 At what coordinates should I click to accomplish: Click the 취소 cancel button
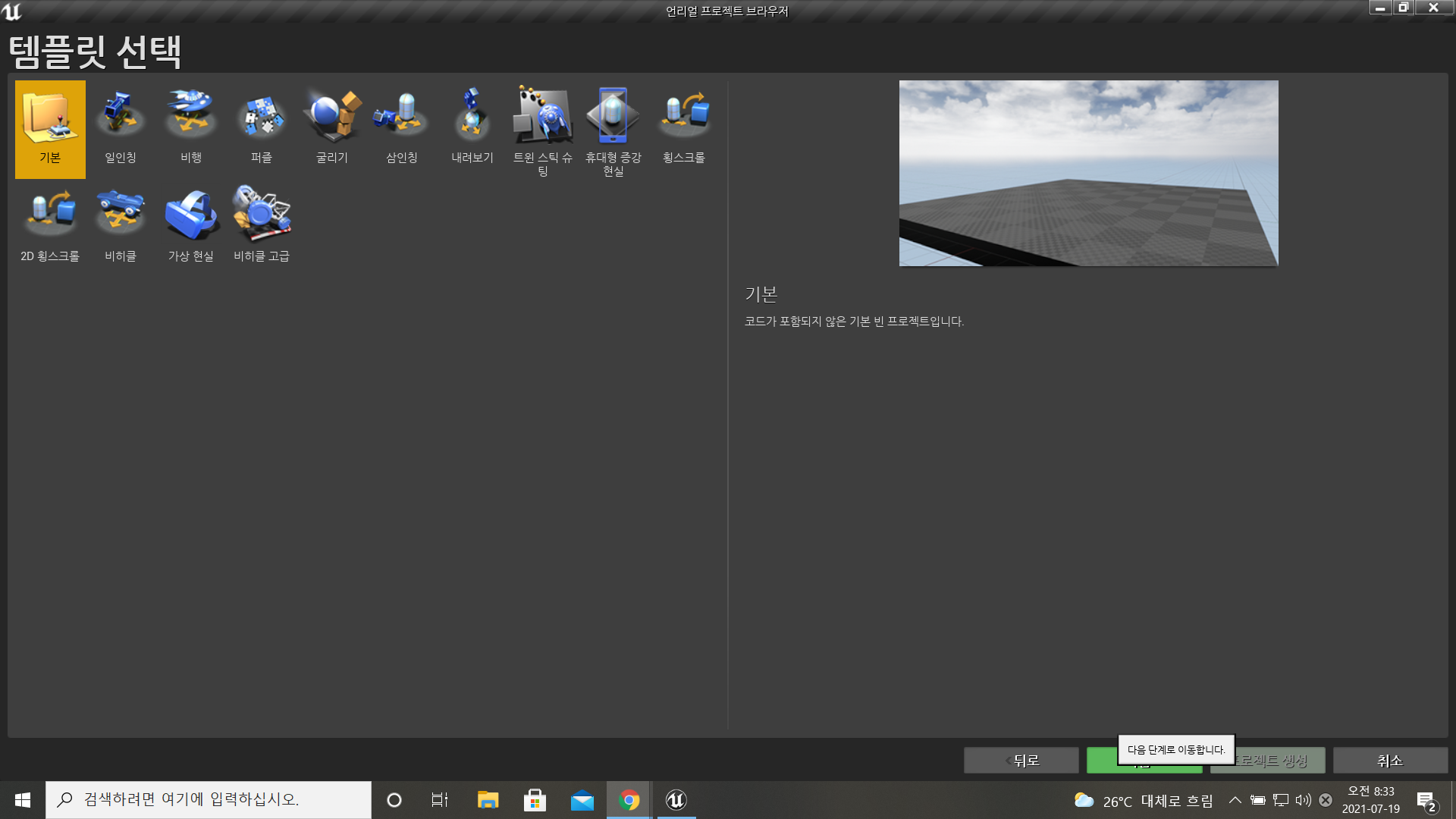pos(1390,761)
